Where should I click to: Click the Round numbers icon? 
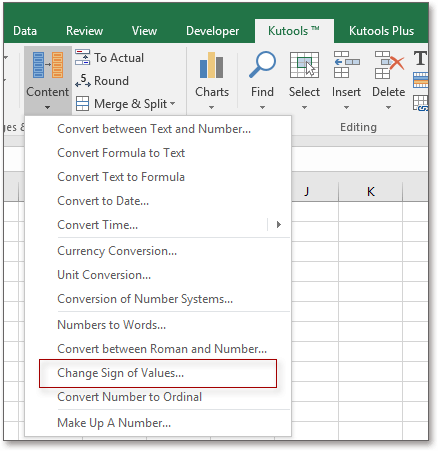pyautogui.click(x=83, y=80)
